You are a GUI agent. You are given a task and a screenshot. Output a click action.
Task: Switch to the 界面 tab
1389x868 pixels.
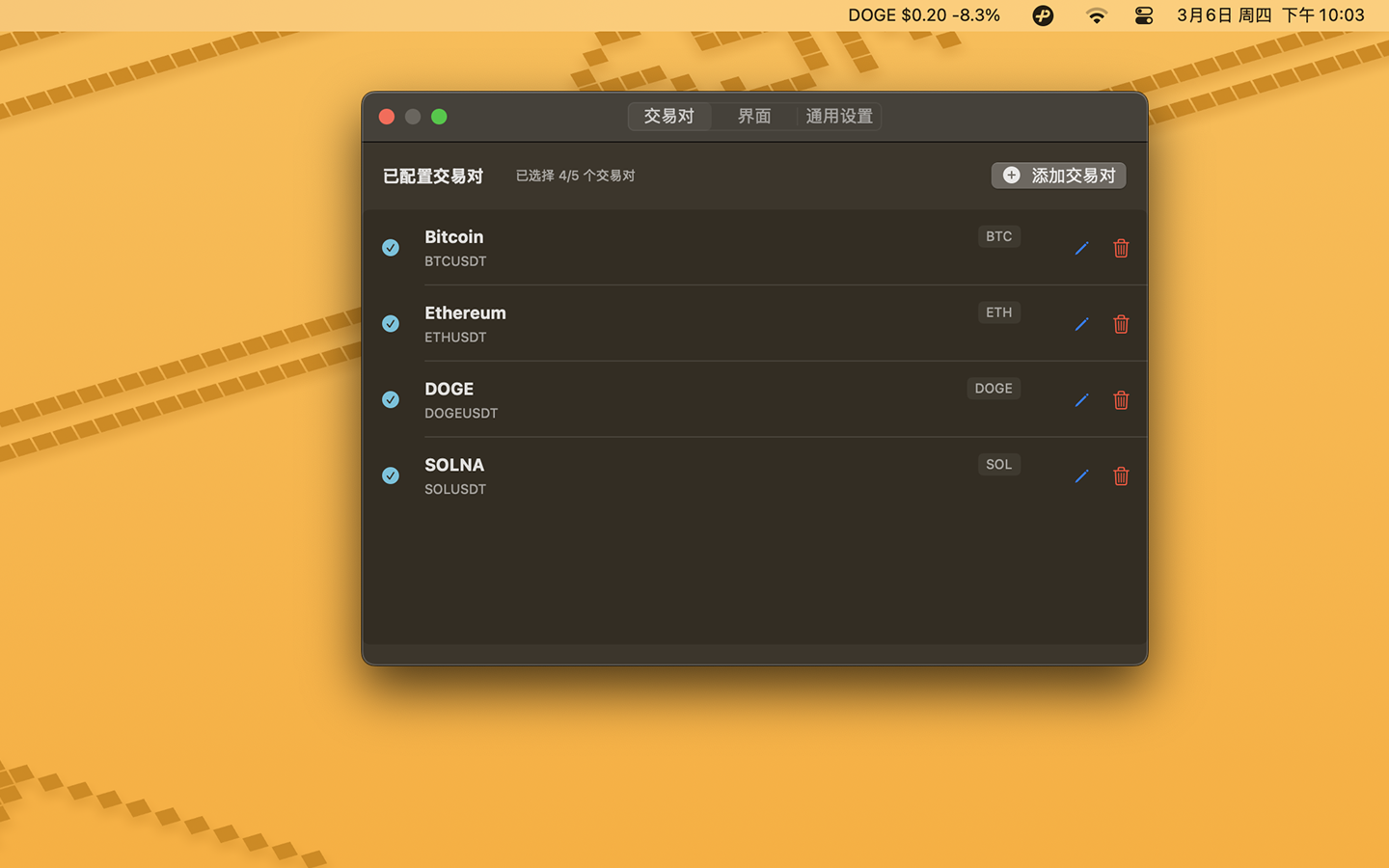[x=754, y=117]
